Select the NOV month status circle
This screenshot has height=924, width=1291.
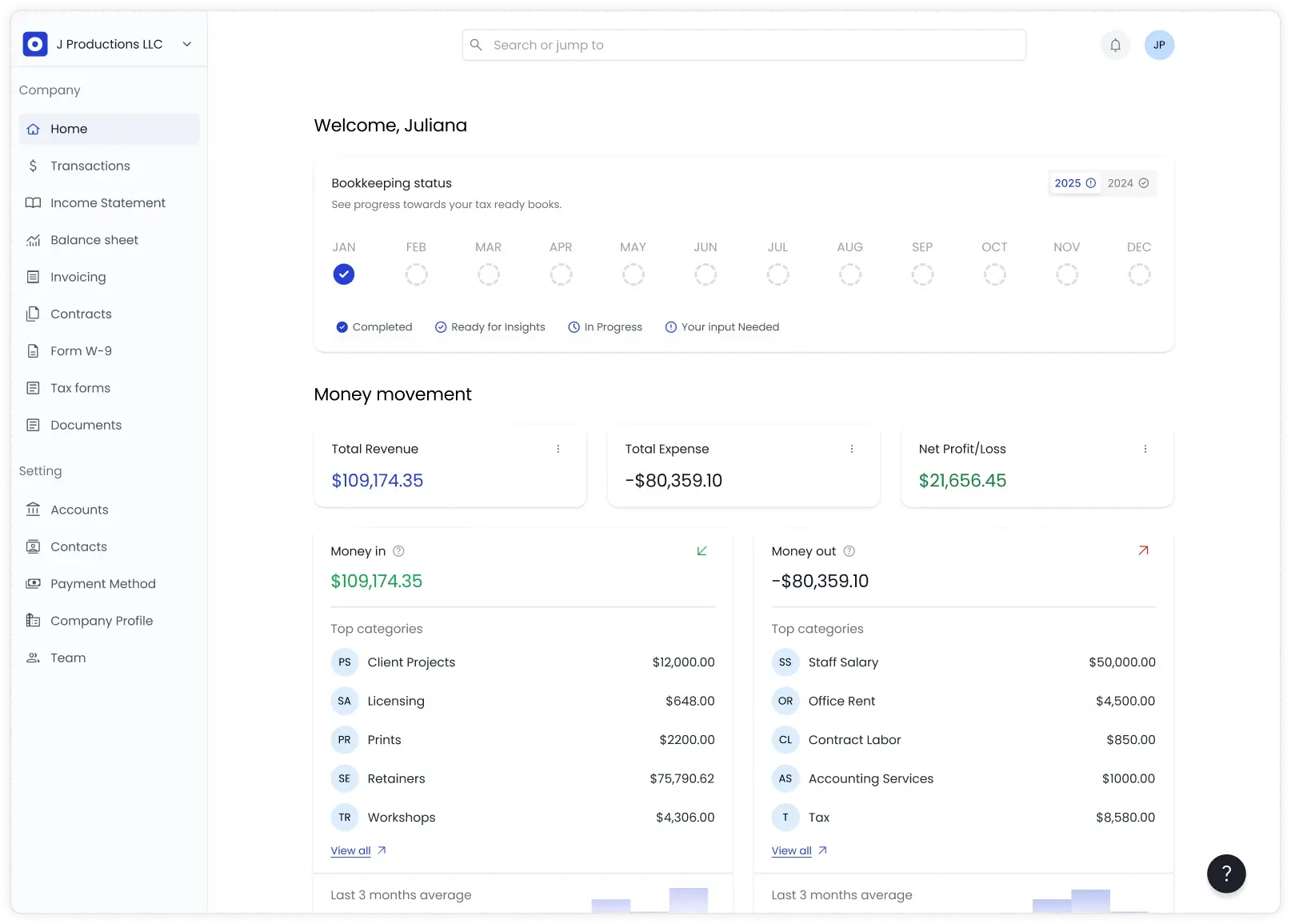tap(1067, 274)
